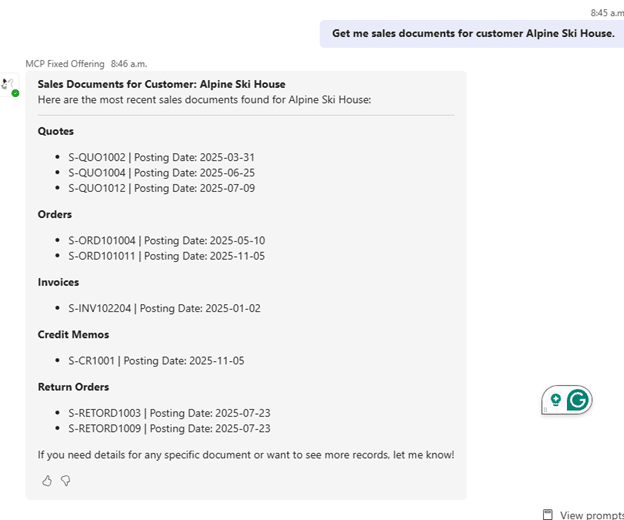The image size is (624, 520).
Task: Click the Credit Memos section heading
Action: coord(73,335)
